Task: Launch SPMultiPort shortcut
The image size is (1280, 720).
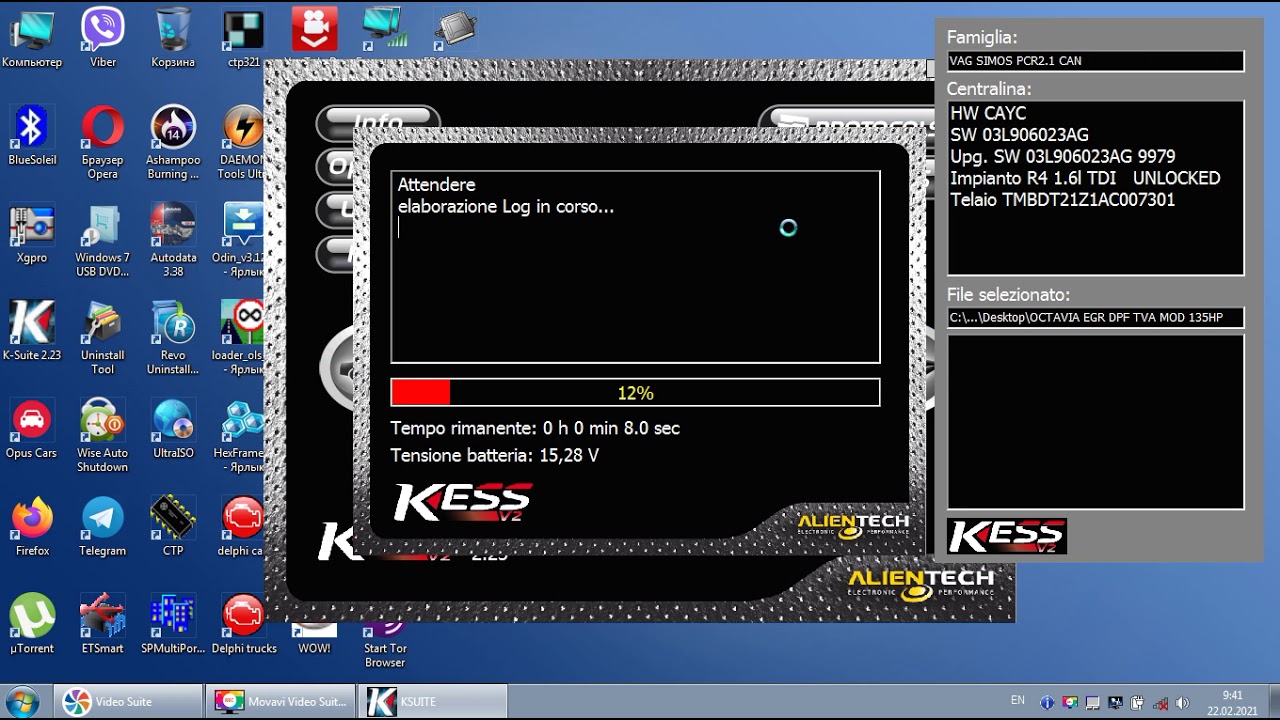Action: (173, 624)
